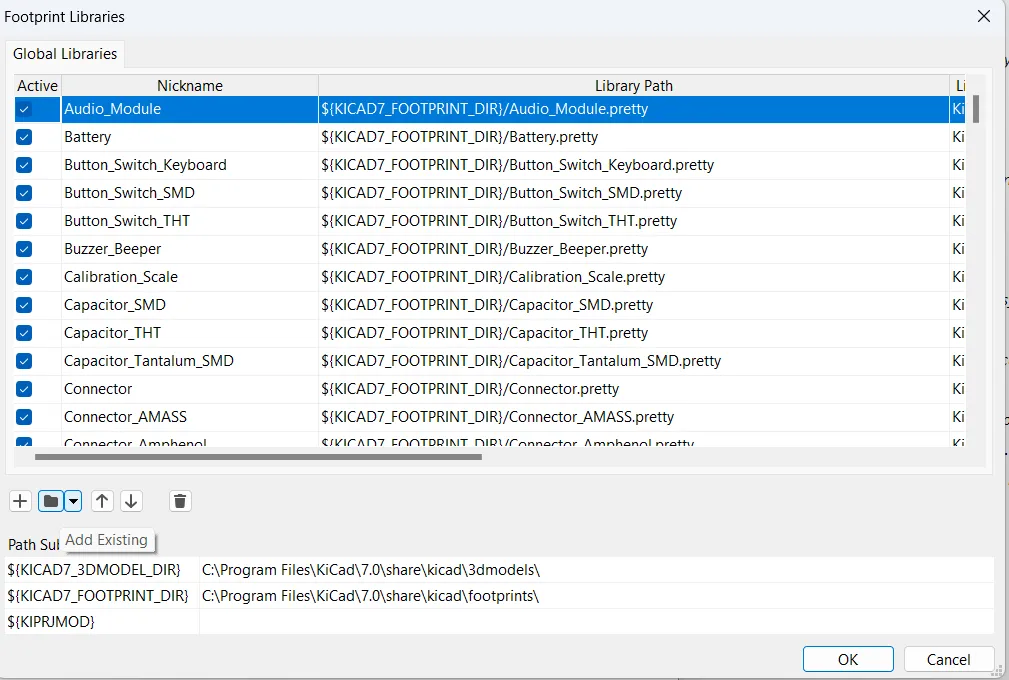Click the ${KICAD7_3DMODEL_DIR} path value cell
Image resolution: width=1009 pixels, height=680 pixels.
tap(370, 569)
